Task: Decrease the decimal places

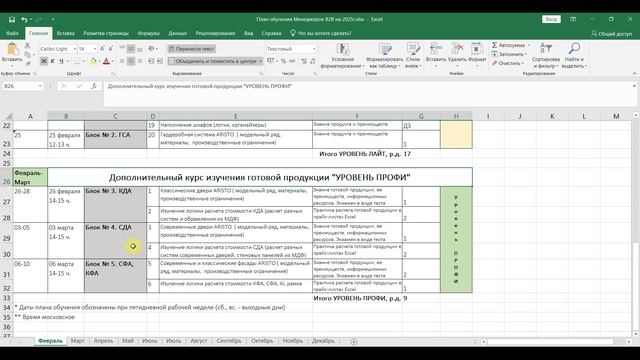Action: [313, 61]
